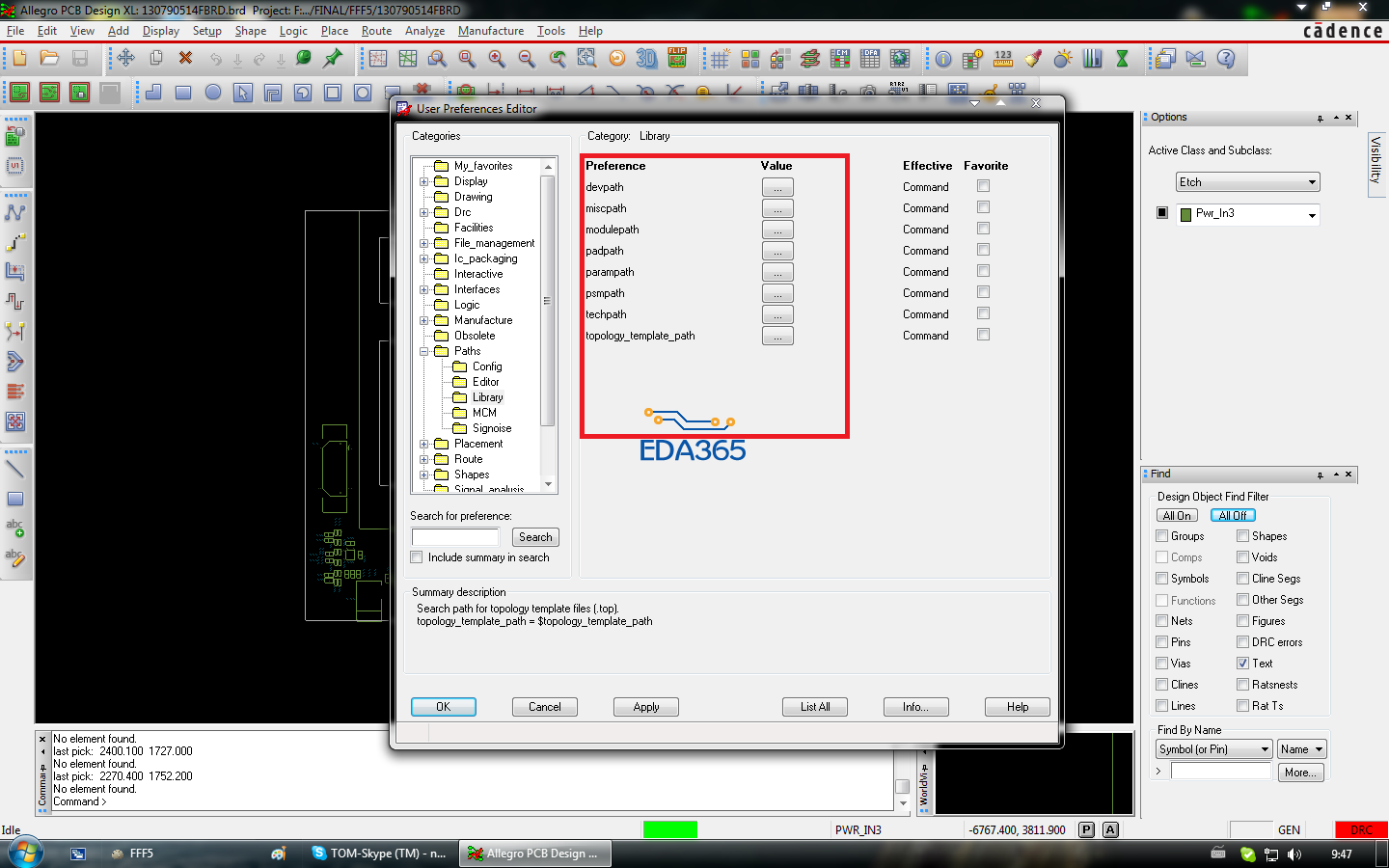Click the Apply button

[645, 707]
